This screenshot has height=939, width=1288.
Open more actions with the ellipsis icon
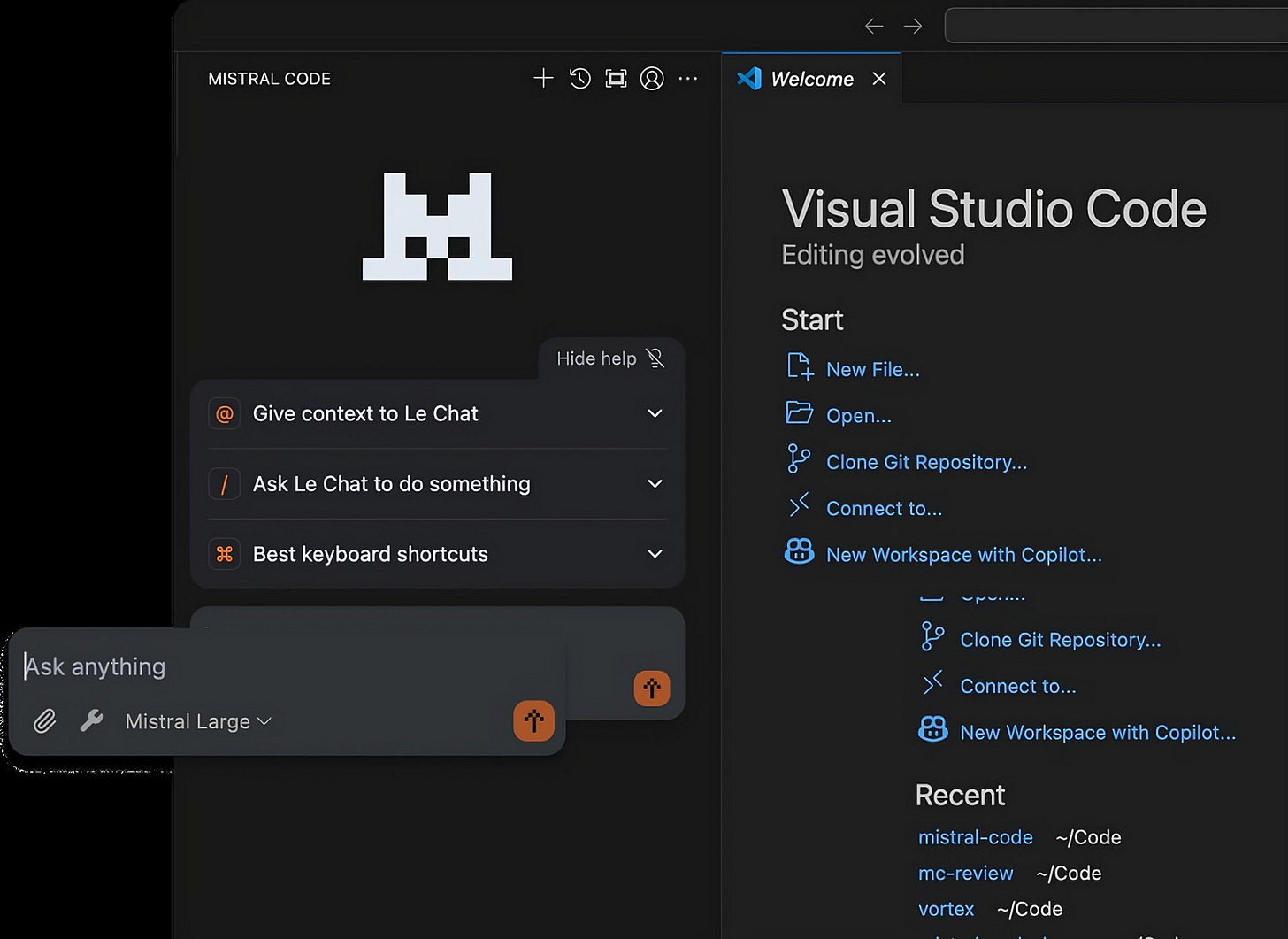[x=688, y=78]
